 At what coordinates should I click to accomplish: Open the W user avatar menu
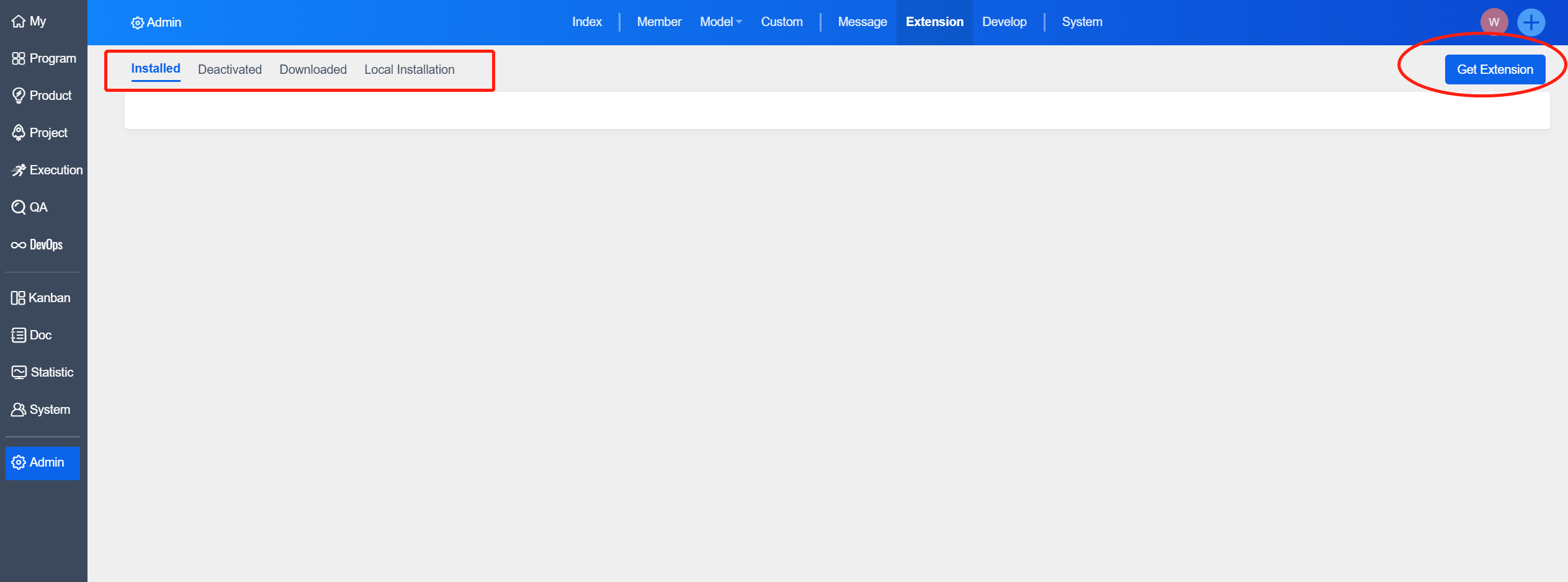(x=1494, y=22)
